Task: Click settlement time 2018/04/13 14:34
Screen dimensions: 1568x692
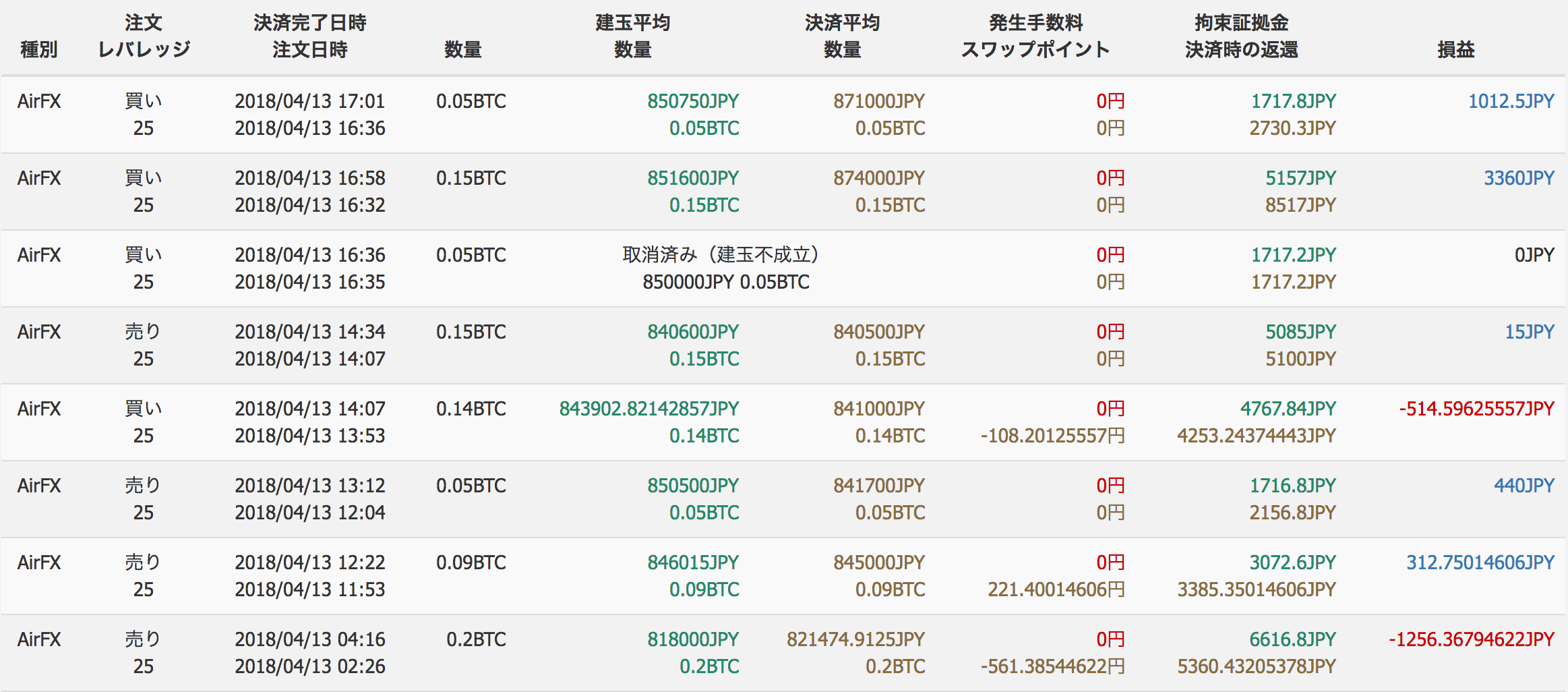Action: 310,332
